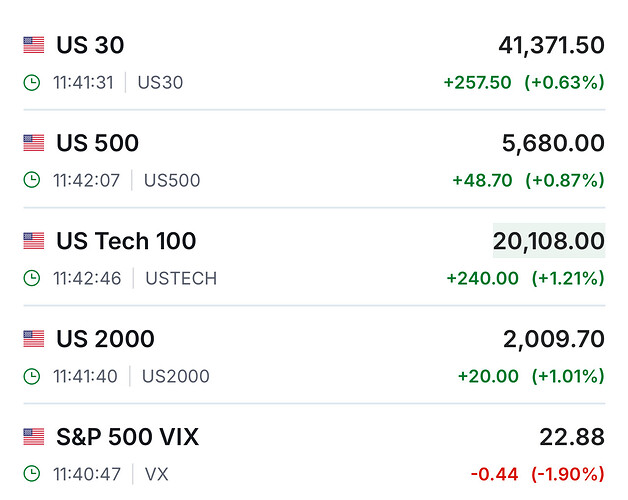Click the US flag beside US 2000

(x=34, y=339)
